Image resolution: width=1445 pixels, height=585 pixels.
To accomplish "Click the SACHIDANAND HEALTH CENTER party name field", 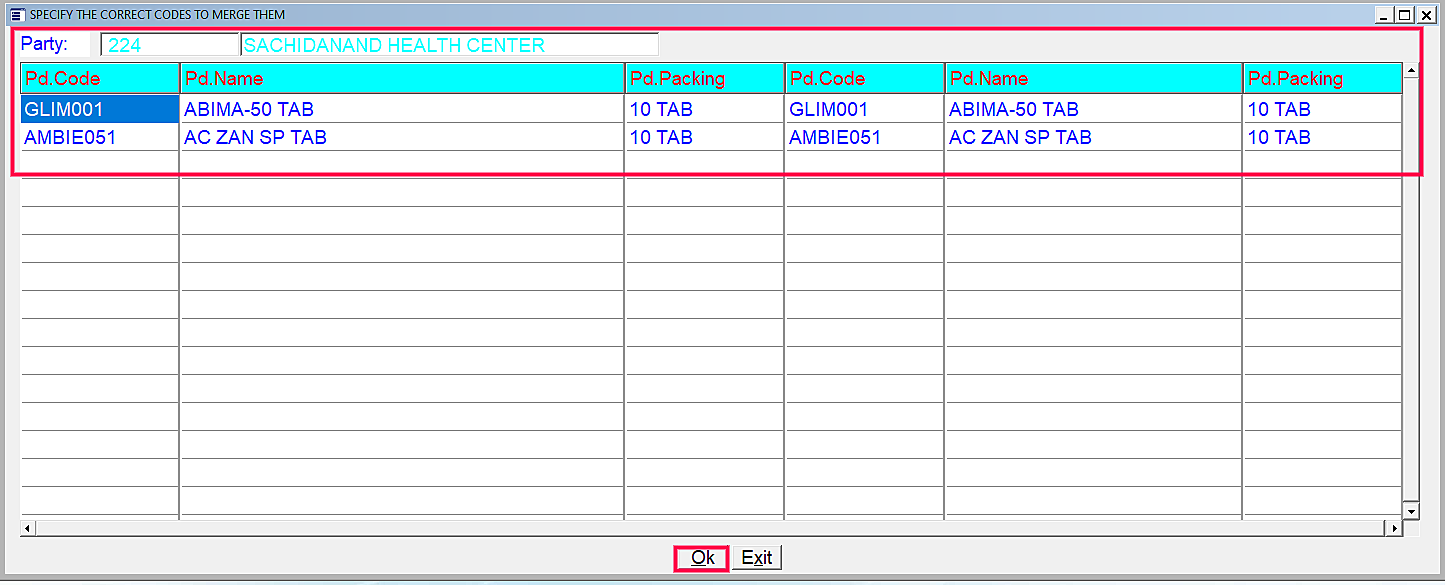I will [450, 45].
